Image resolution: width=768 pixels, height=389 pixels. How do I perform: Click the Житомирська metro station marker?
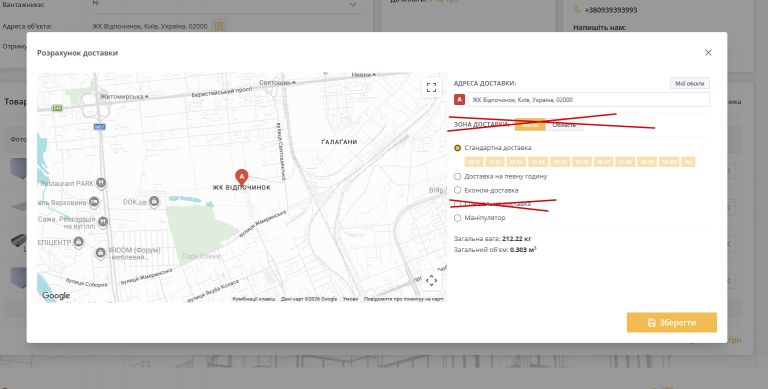146,97
